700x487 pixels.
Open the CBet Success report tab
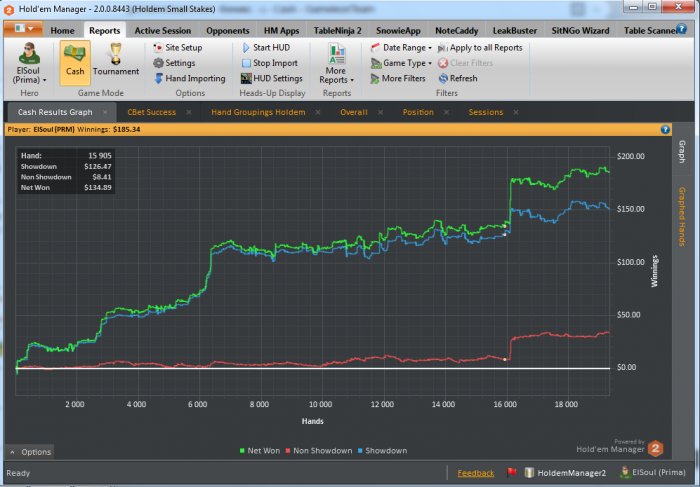click(x=151, y=112)
